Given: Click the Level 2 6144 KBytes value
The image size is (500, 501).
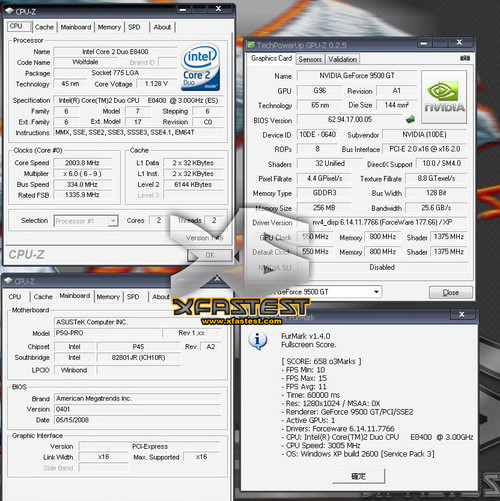Looking at the screenshot, I should [x=193, y=185].
